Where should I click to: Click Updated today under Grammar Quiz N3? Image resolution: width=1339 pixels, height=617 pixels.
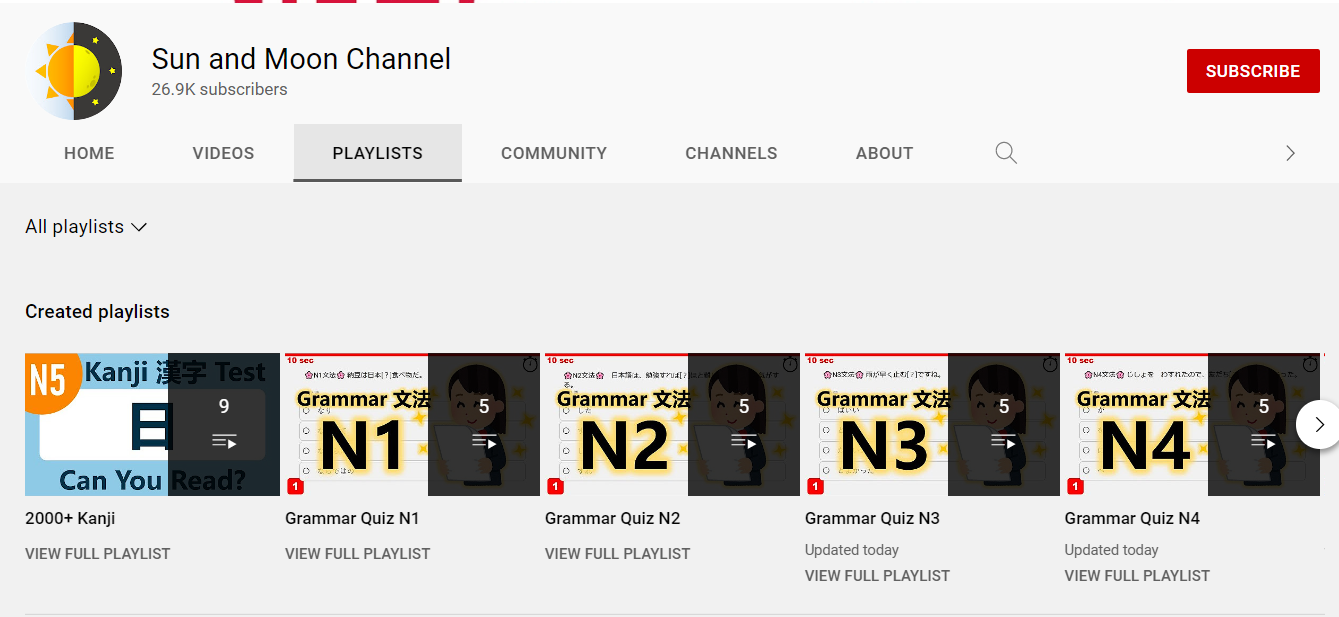click(x=852, y=549)
